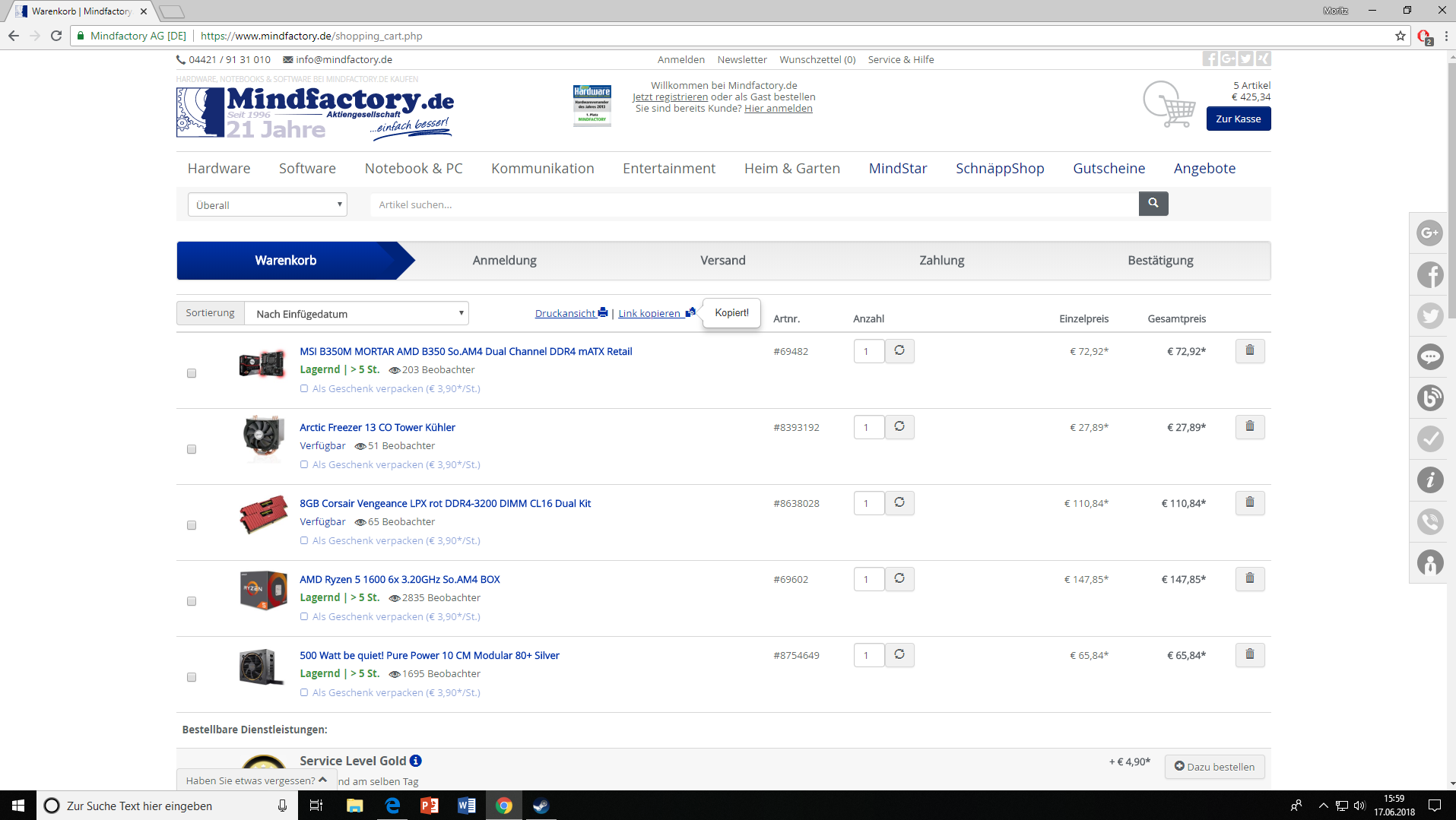1456x820 pixels.
Task: Open Facebook sidebar share icon
Action: pyautogui.click(x=1430, y=274)
